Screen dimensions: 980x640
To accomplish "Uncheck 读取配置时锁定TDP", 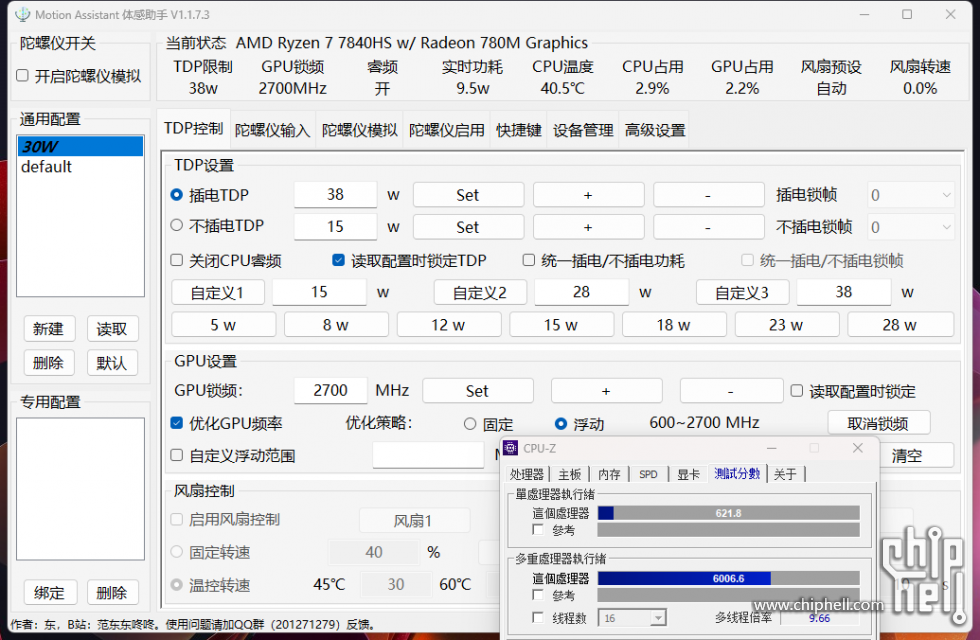I will [x=338, y=260].
